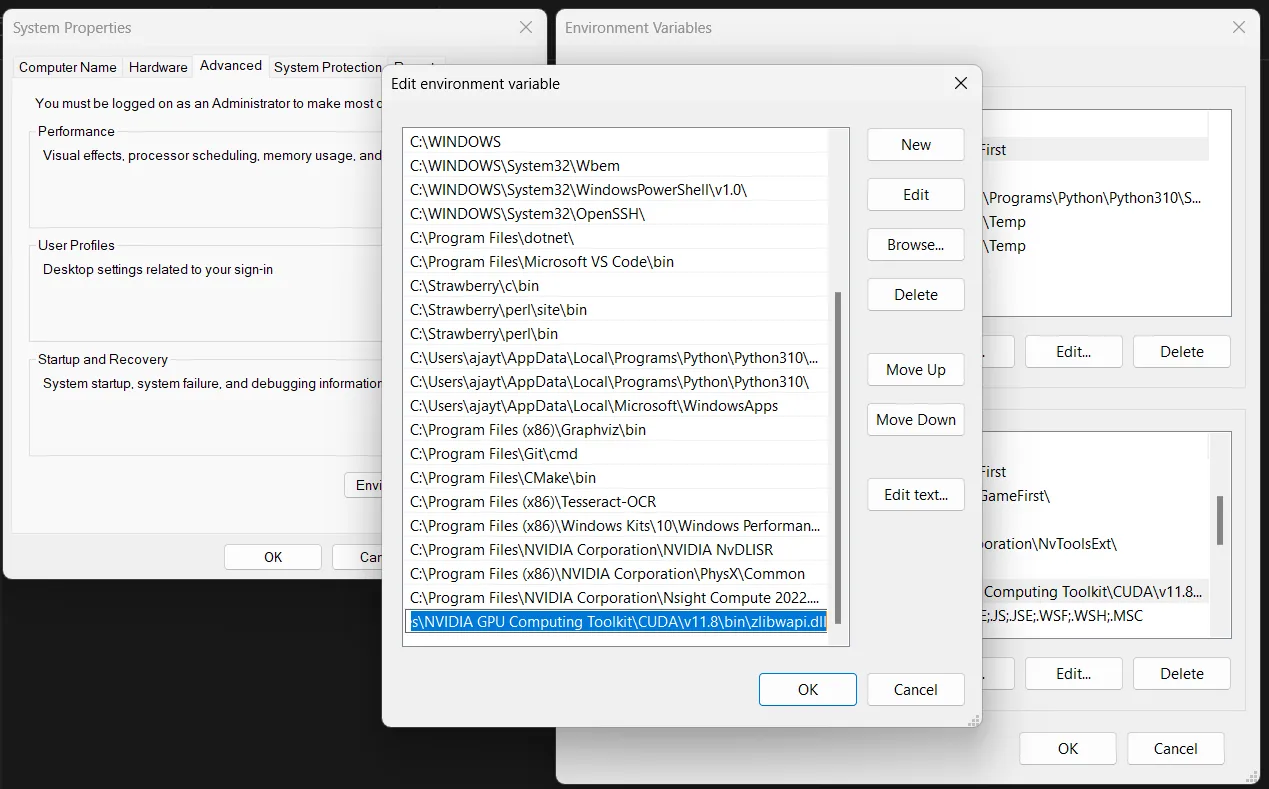Click Delete below the system variables list

pyautogui.click(x=1182, y=674)
